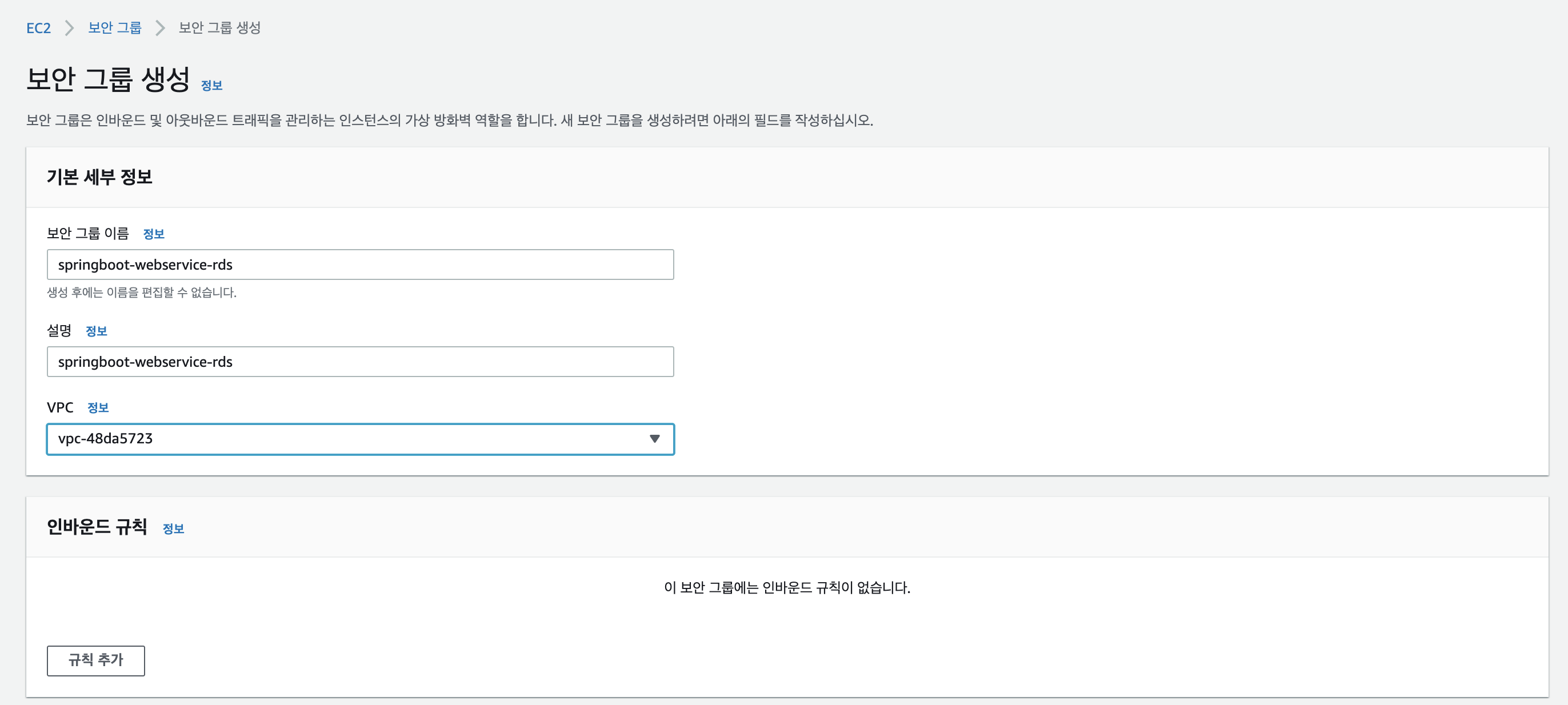Screen dimensions: 1568x705
Task: Focus the 설명 text field
Action: 360,362
